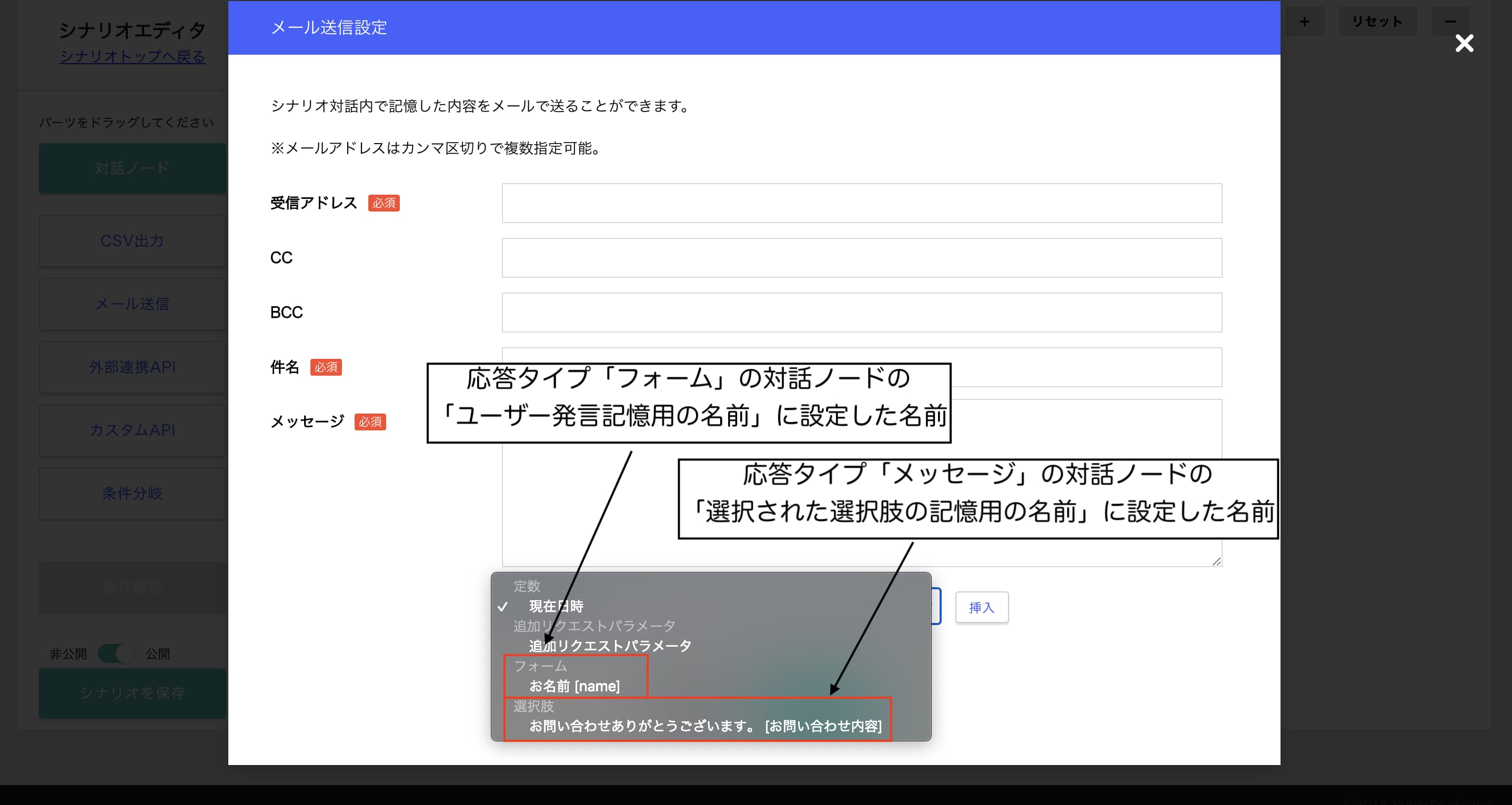The width and height of the screenshot is (1512, 805).
Task: Click the plus zoom-in button
Action: [x=1305, y=22]
